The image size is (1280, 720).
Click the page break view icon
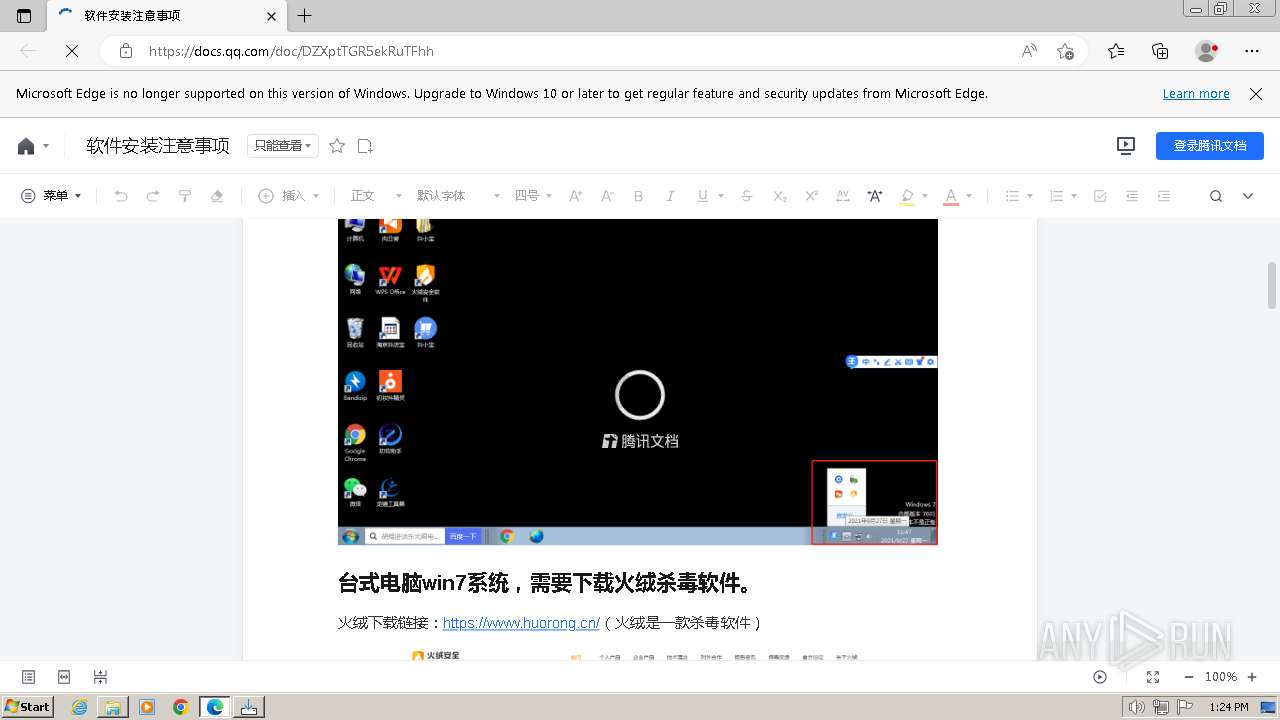pyautogui.click(x=100, y=677)
